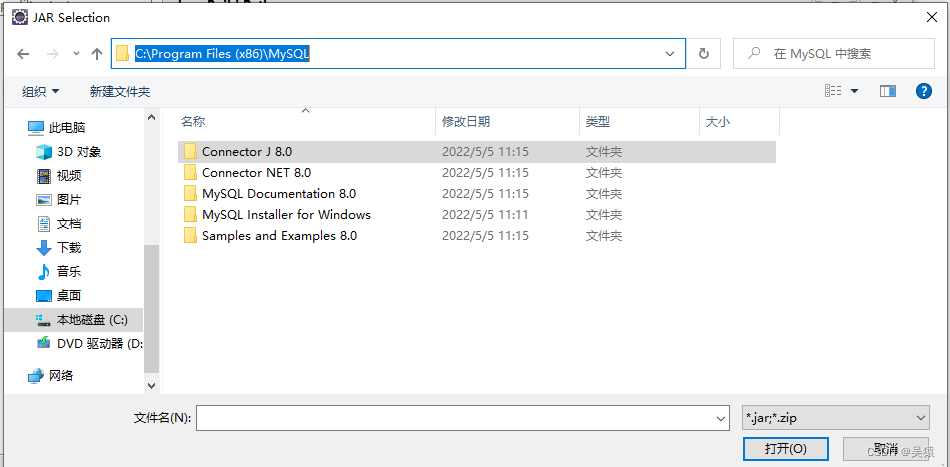Go forward using the right arrow
Image resolution: width=950 pixels, height=467 pixels.
53,54
